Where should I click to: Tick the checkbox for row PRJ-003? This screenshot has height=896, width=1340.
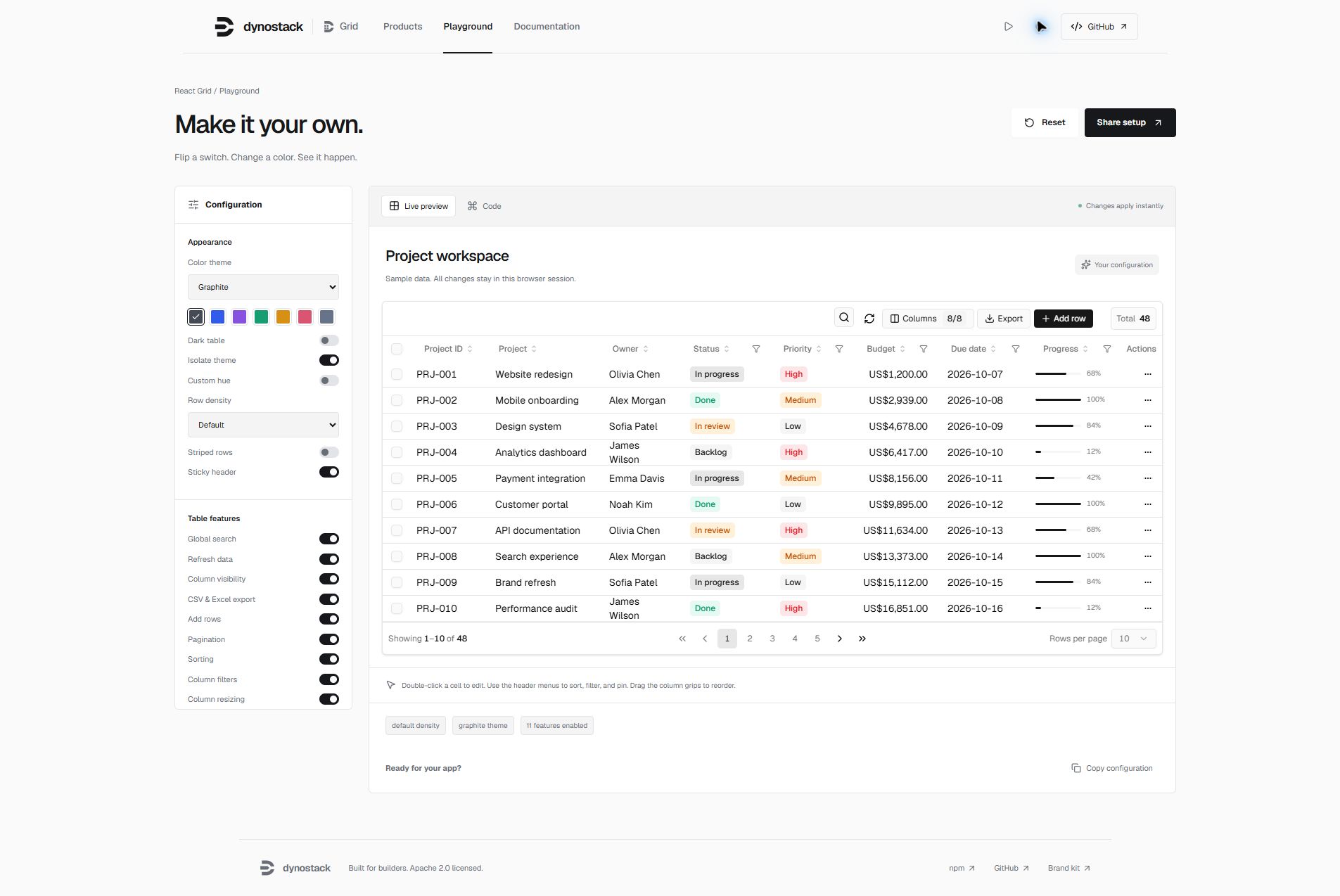coord(397,426)
